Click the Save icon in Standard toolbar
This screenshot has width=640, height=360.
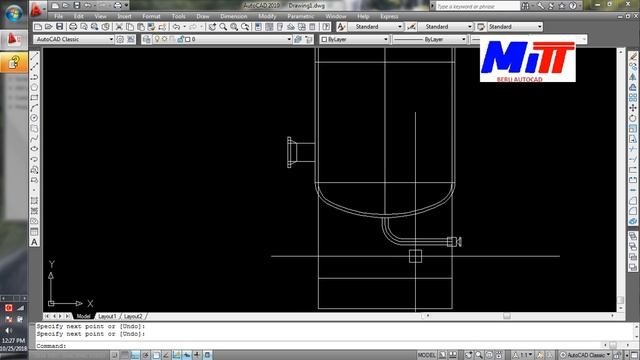click(60, 27)
